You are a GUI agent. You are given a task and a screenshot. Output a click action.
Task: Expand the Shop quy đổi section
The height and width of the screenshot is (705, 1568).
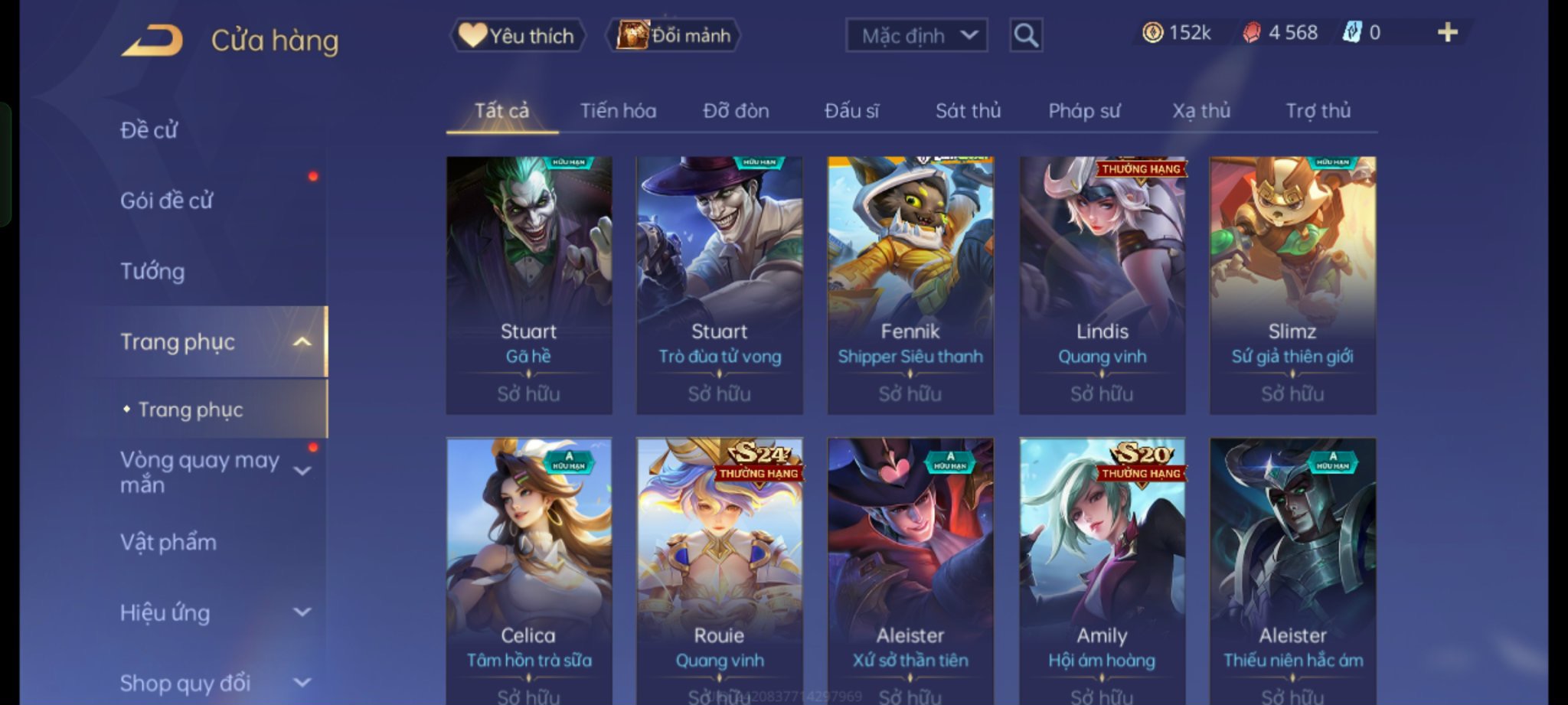point(302,682)
